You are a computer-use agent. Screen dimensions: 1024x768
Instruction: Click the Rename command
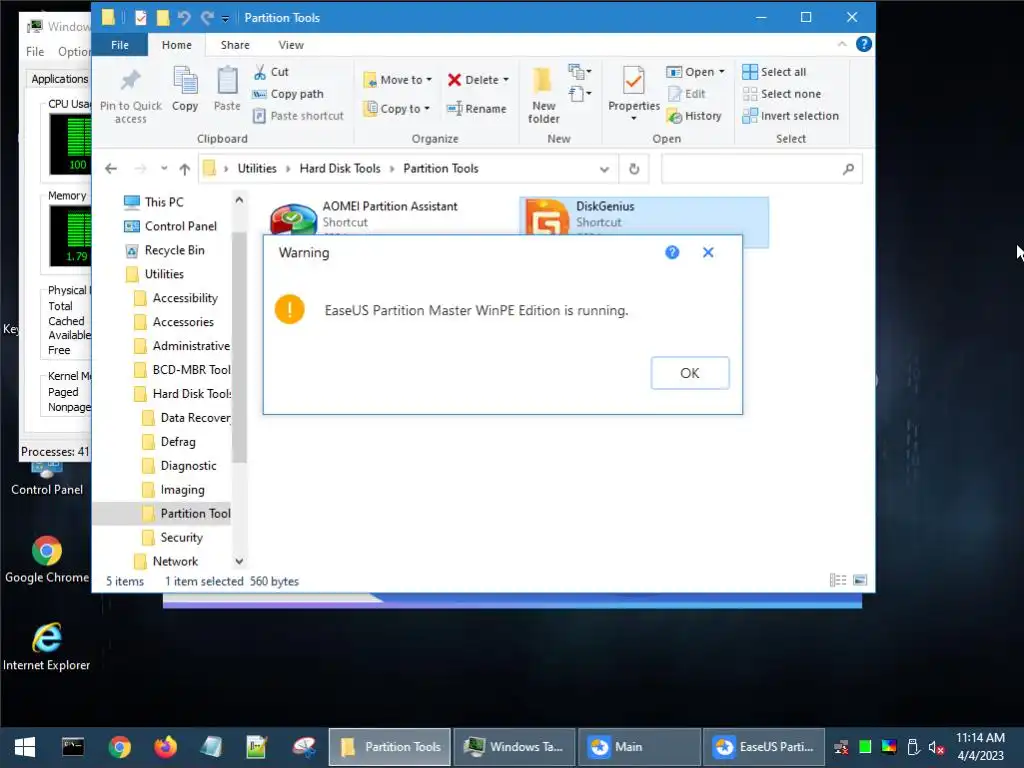point(477,108)
